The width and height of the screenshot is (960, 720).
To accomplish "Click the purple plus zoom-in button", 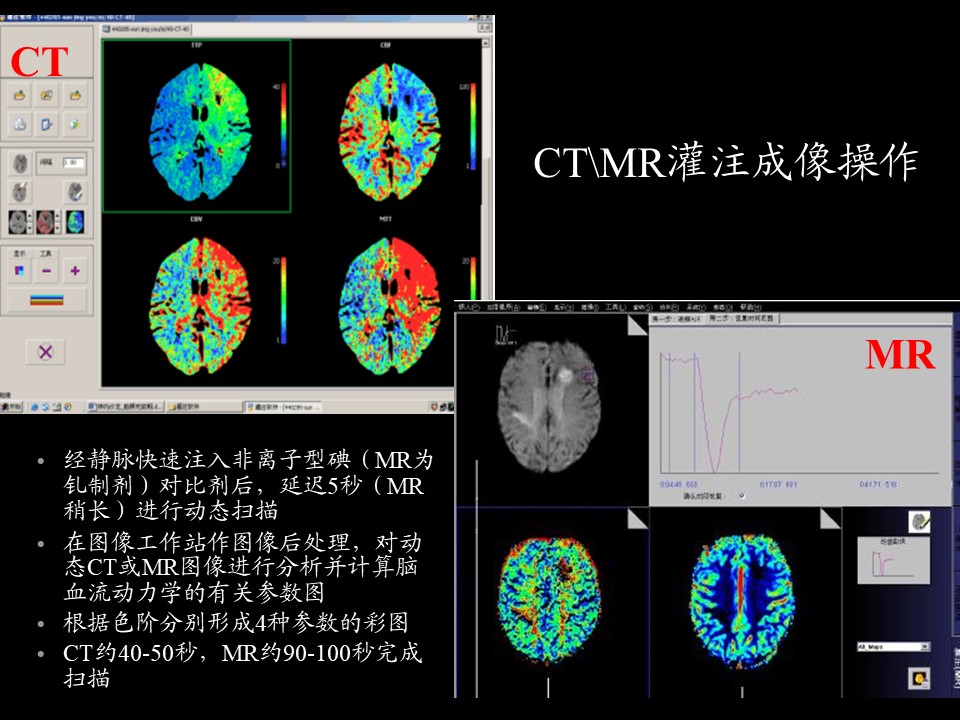I will pyautogui.click(x=75, y=271).
